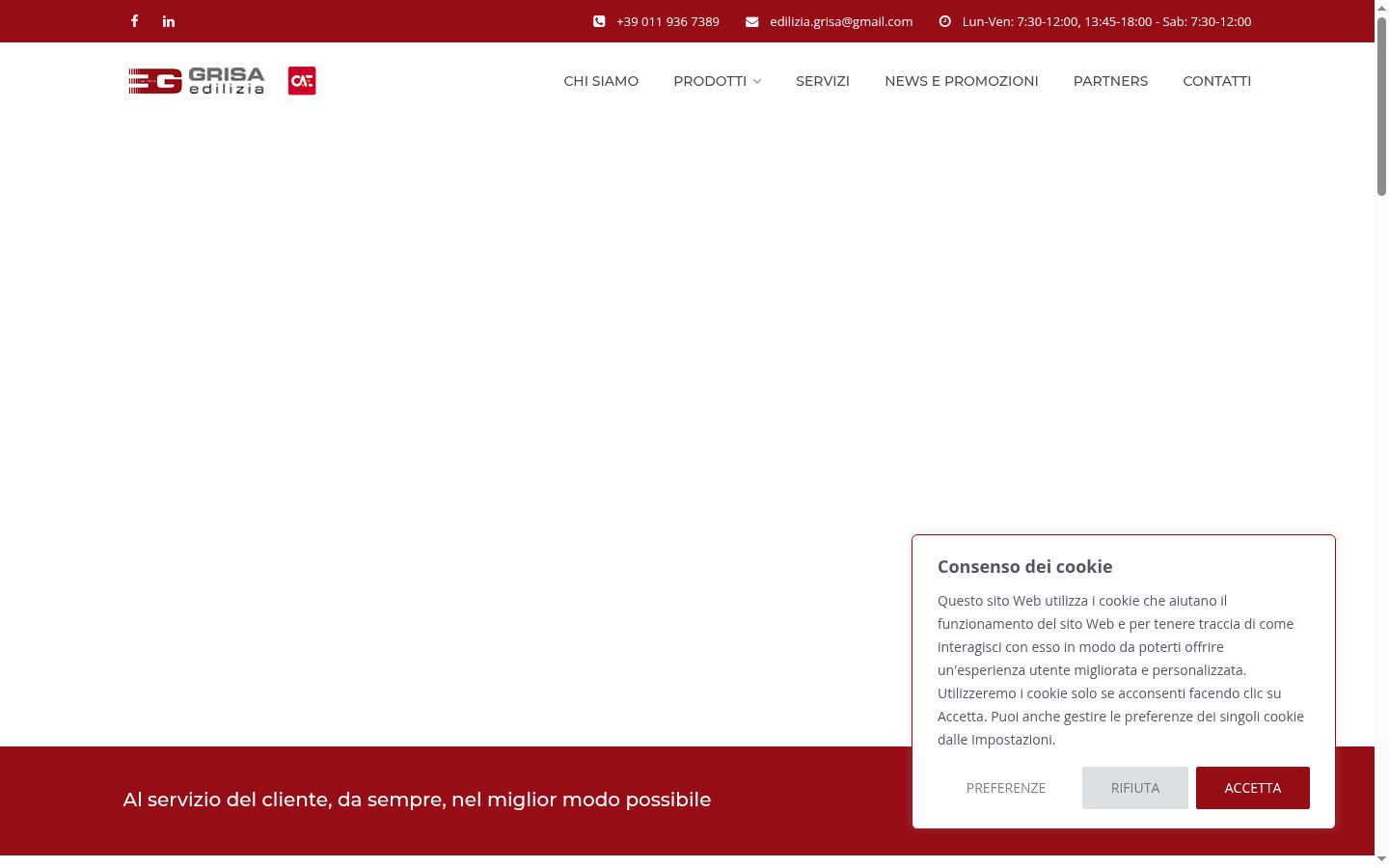Open the Chi Siamo menu item
1389x868 pixels.
click(x=601, y=81)
